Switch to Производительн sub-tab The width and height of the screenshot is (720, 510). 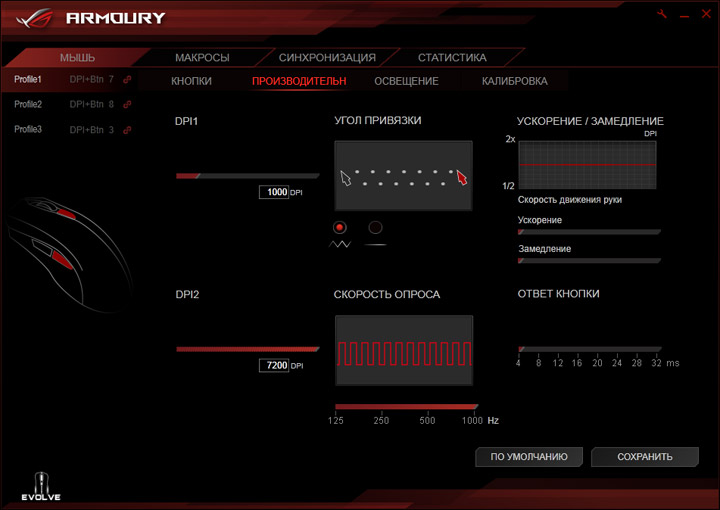pos(299,81)
